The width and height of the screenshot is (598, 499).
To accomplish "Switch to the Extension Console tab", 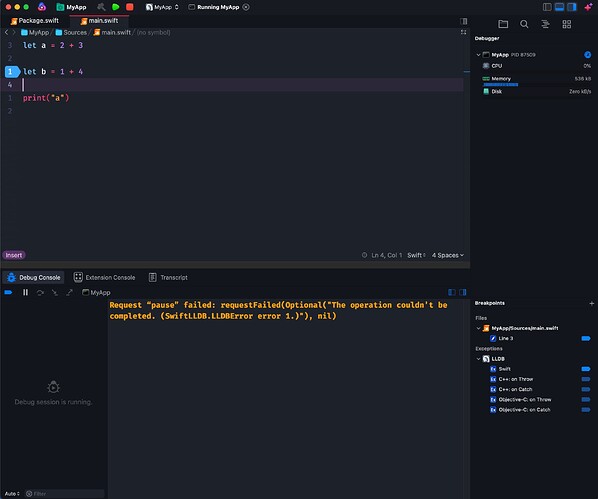I will point(104,277).
